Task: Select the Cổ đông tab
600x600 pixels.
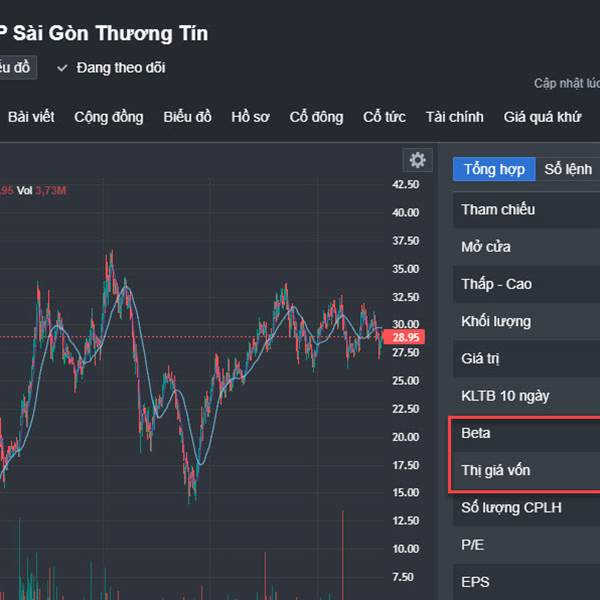Action: [x=316, y=117]
